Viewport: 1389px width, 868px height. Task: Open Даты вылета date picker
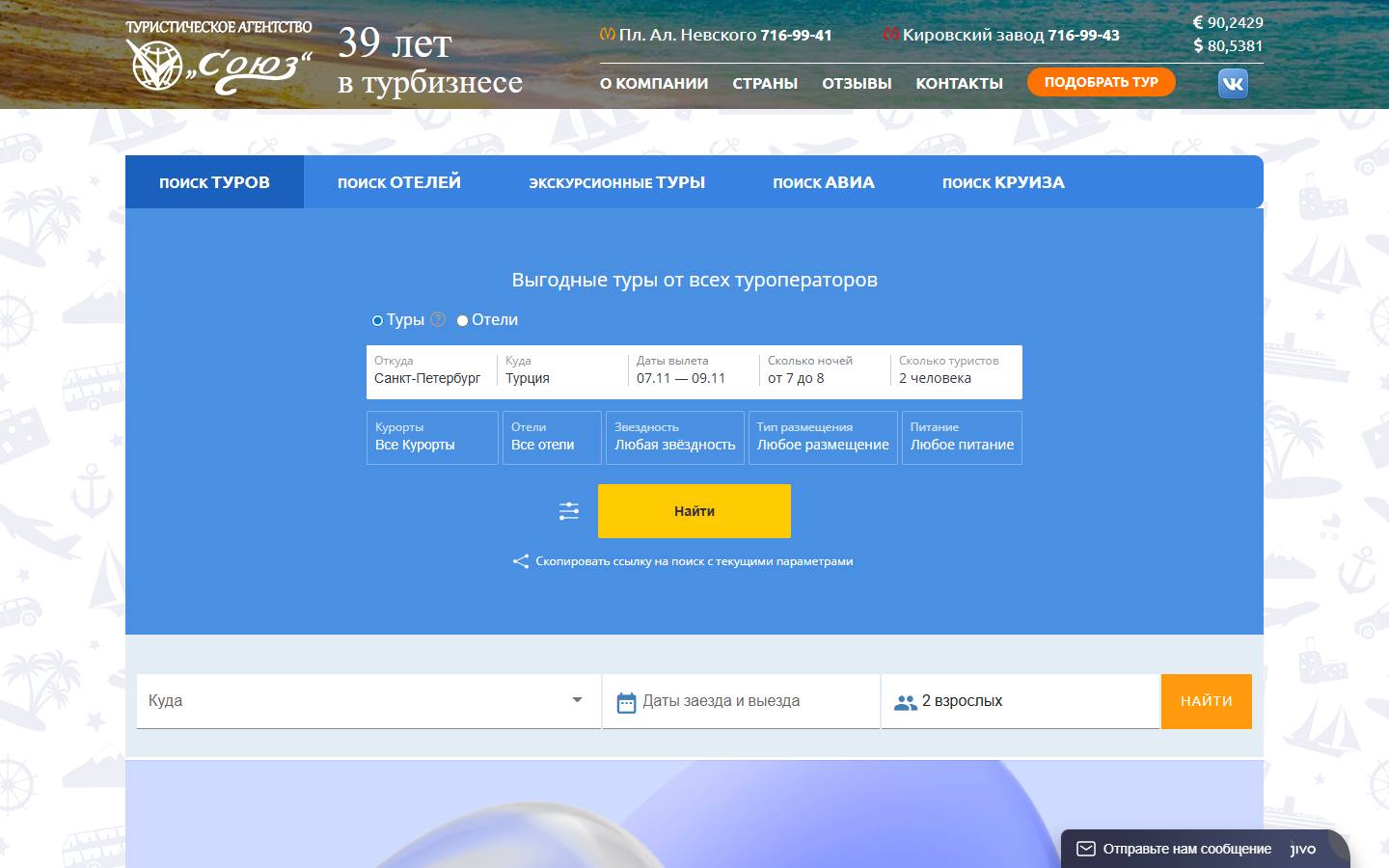pyautogui.click(x=694, y=371)
